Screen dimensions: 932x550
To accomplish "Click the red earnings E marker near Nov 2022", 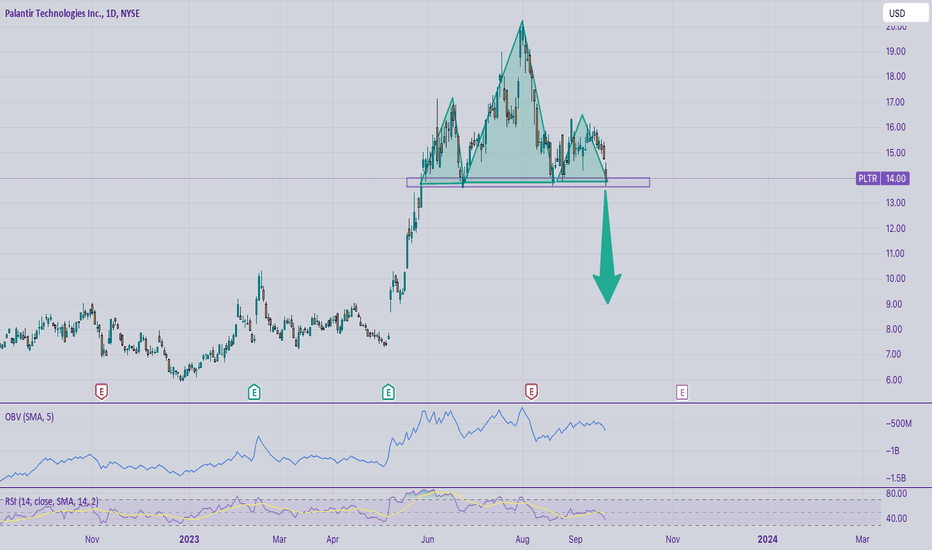I will point(102,392).
